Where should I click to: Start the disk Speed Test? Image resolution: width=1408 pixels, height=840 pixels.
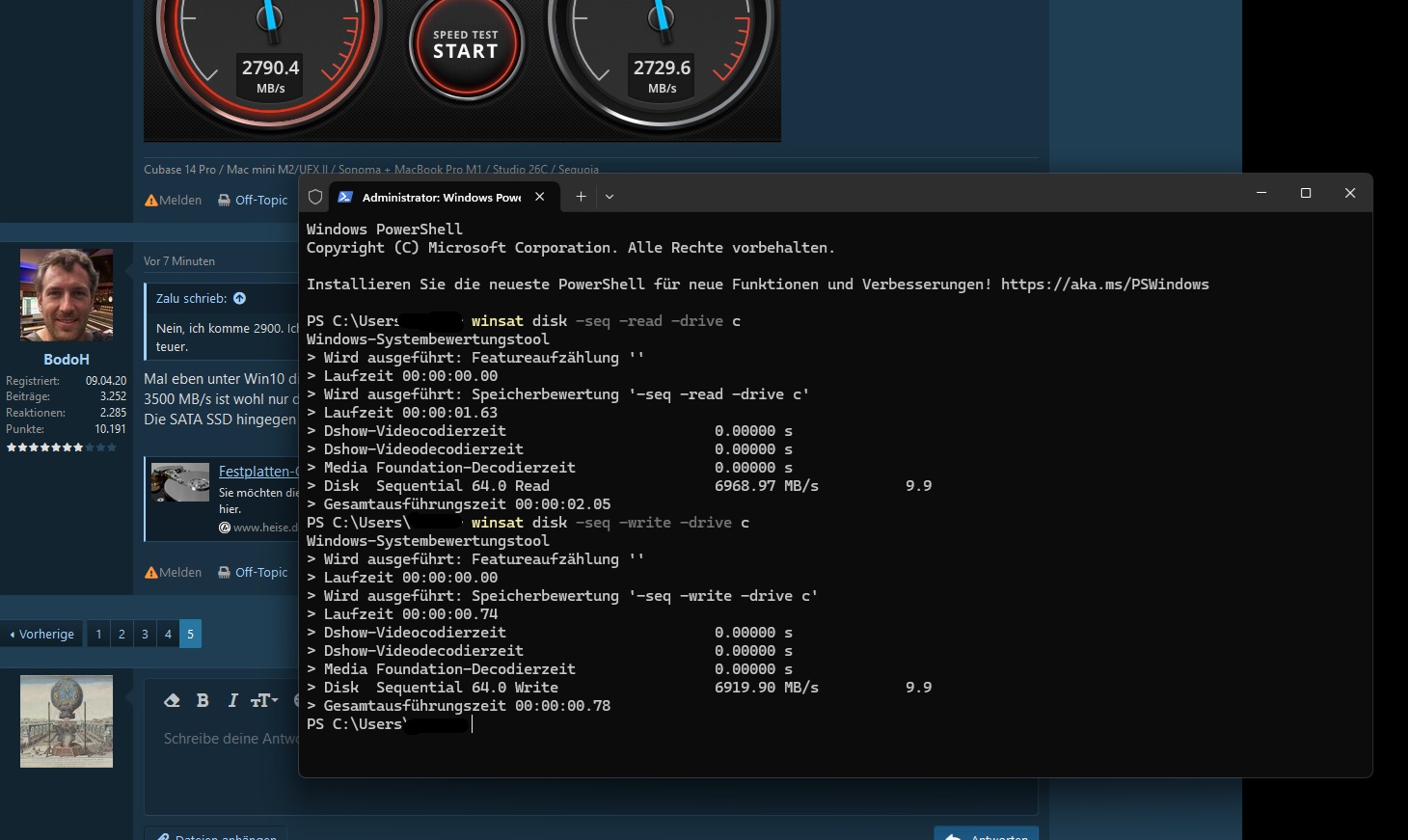click(x=466, y=46)
